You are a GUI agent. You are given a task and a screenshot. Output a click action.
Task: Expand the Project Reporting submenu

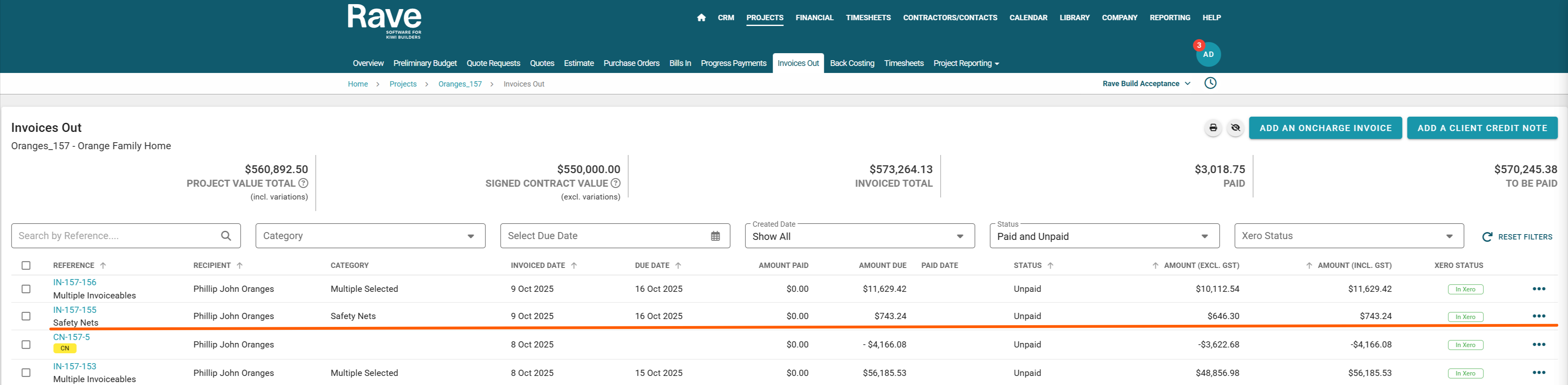click(965, 63)
